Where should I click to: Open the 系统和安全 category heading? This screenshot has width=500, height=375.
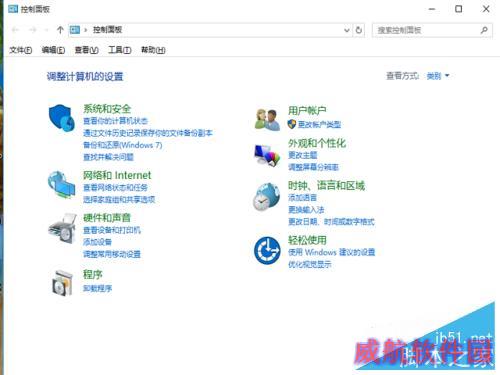(x=107, y=109)
